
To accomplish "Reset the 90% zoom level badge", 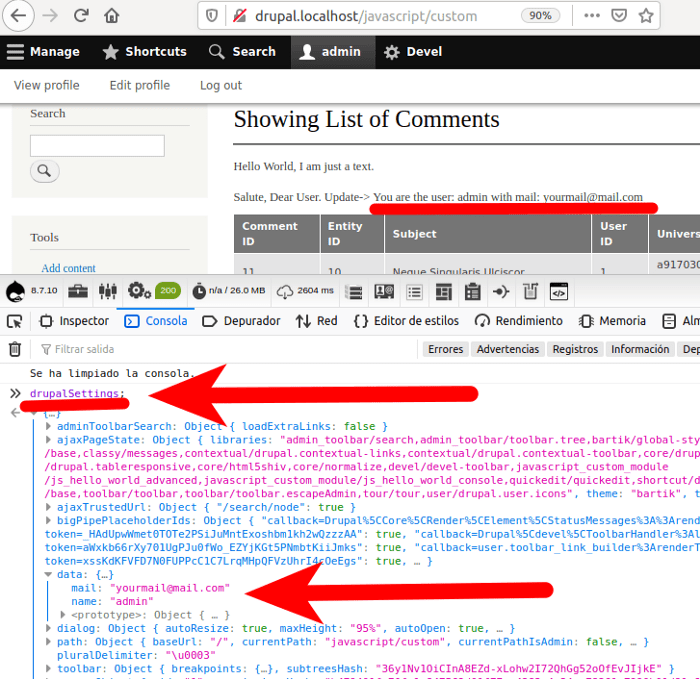I will coord(540,16).
